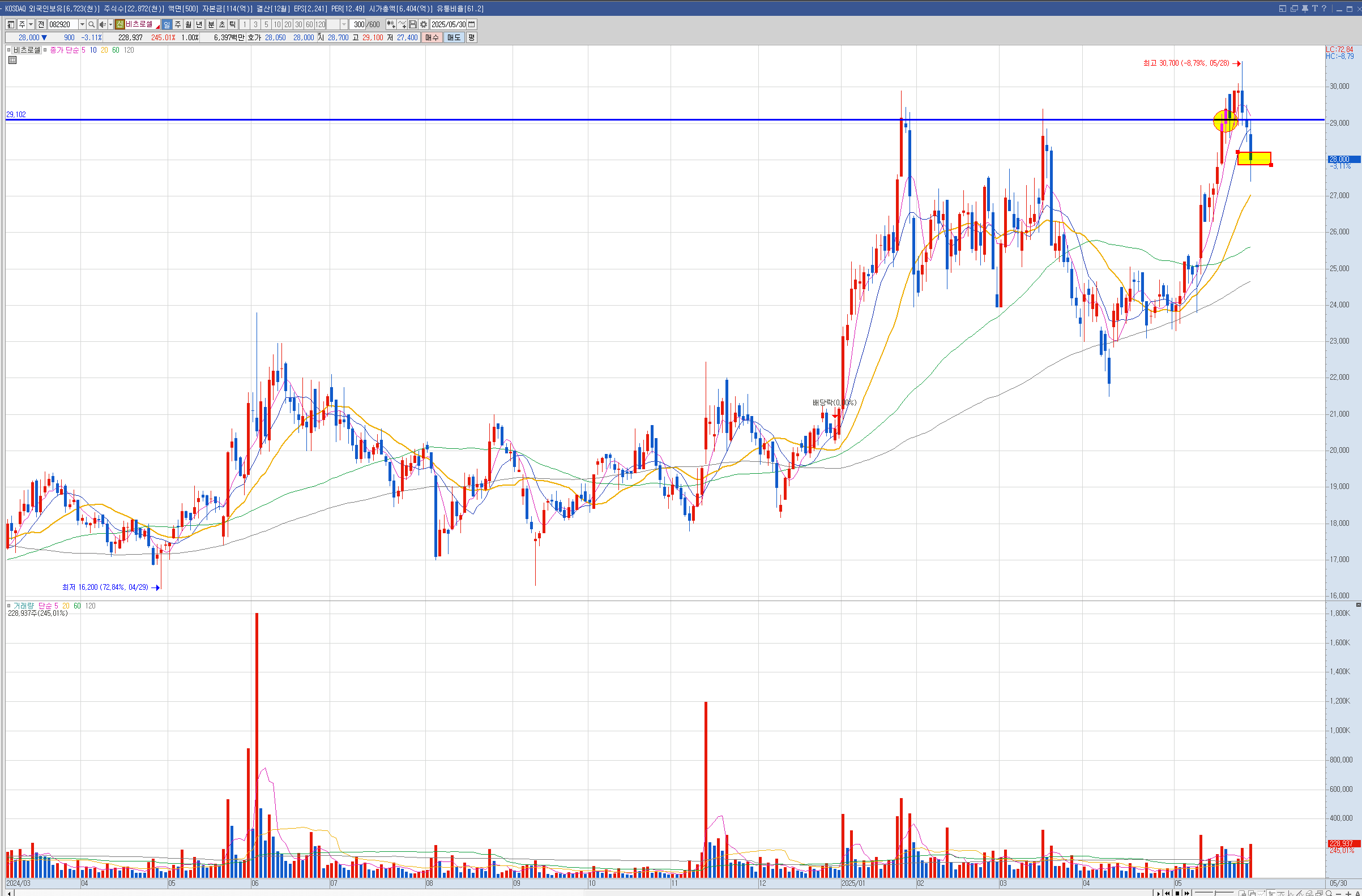Click the data grid icon under stock name
1362x896 pixels.
pyautogui.click(x=12, y=60)
